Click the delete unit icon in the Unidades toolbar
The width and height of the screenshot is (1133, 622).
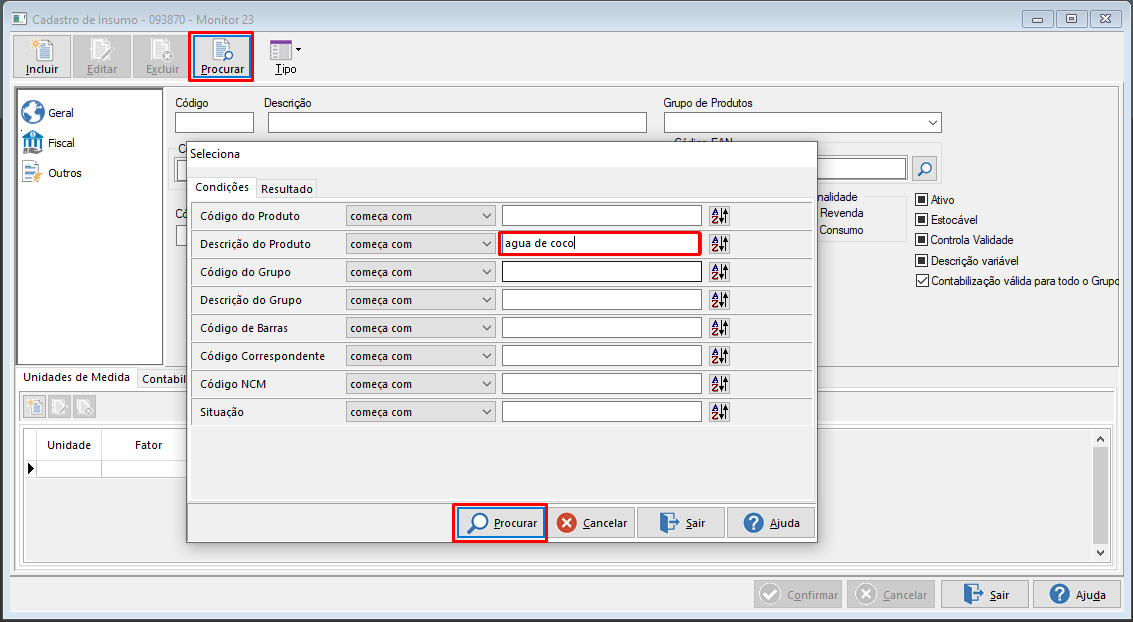coord(85,407)
